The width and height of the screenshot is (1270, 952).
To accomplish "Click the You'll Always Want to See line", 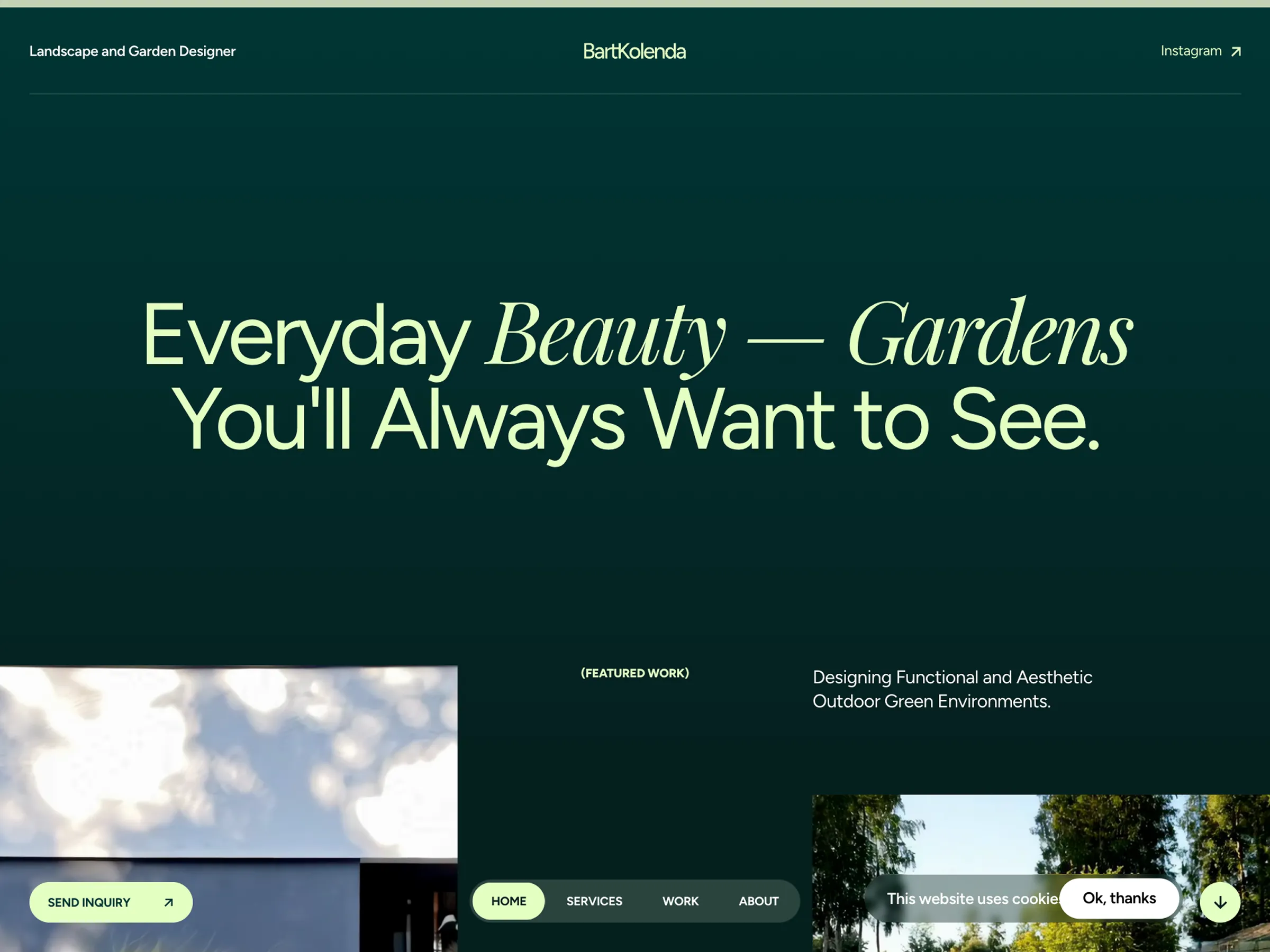I will tap(634, 420).
